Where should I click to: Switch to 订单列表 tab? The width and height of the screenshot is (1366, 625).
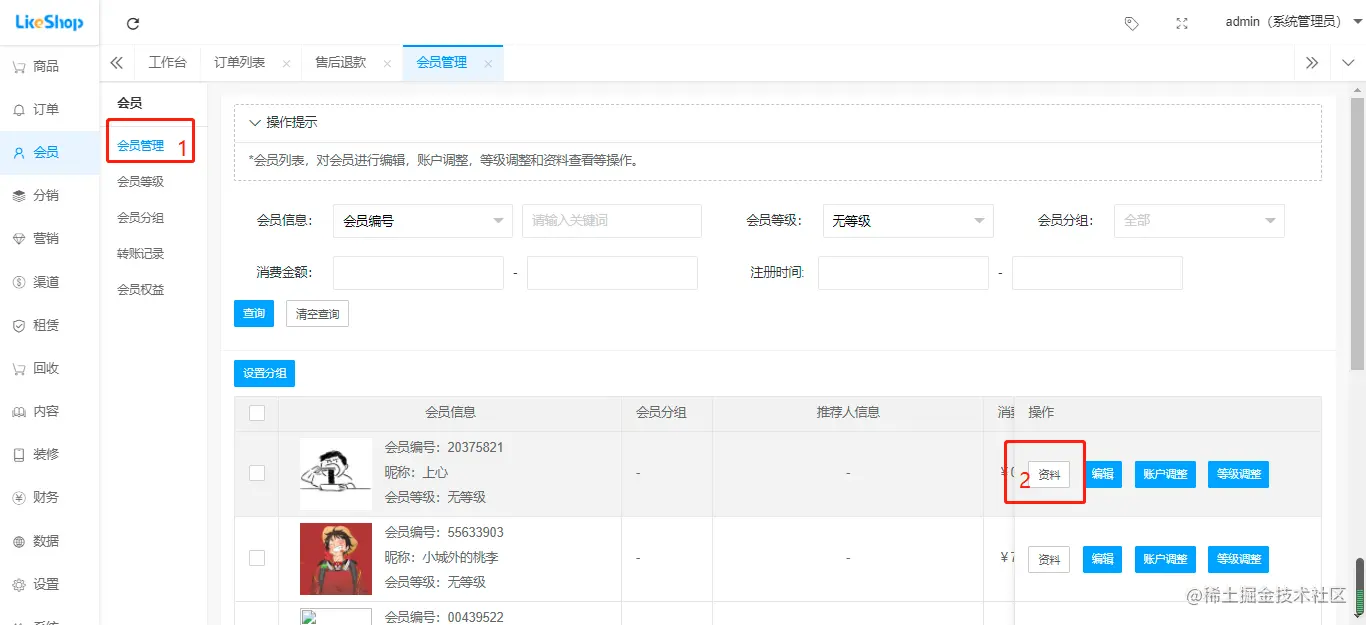tap(240, 62)
